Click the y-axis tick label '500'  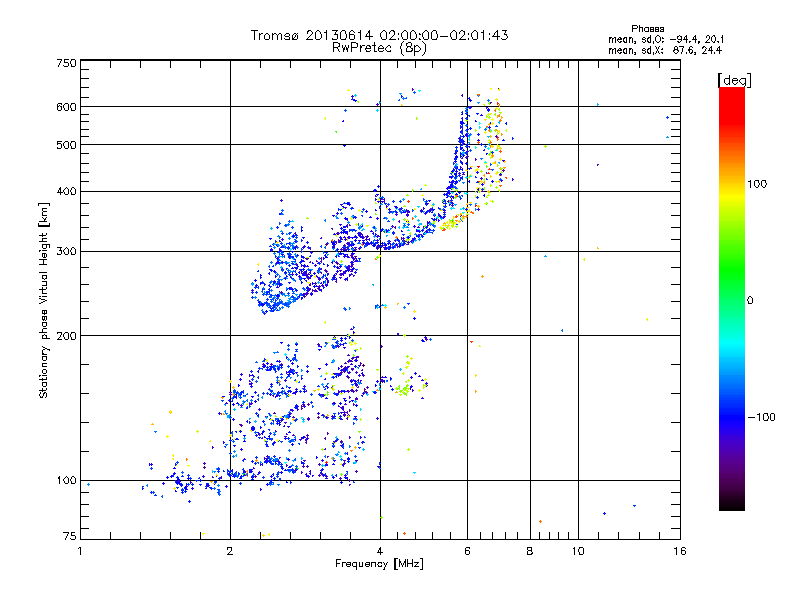(67, 145)
